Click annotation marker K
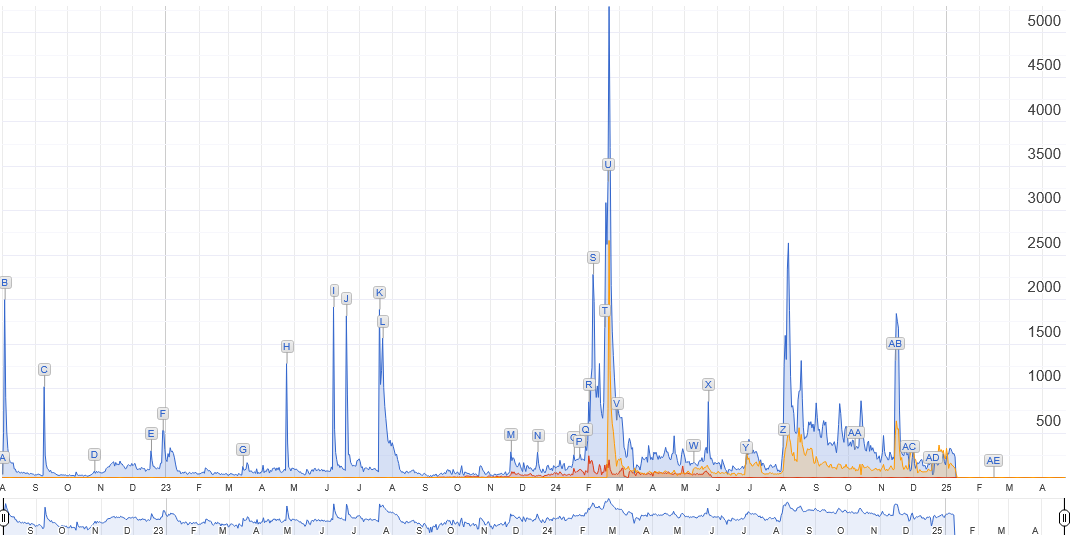This screenshot has width=1070, height=535. (x=379, y=293)
